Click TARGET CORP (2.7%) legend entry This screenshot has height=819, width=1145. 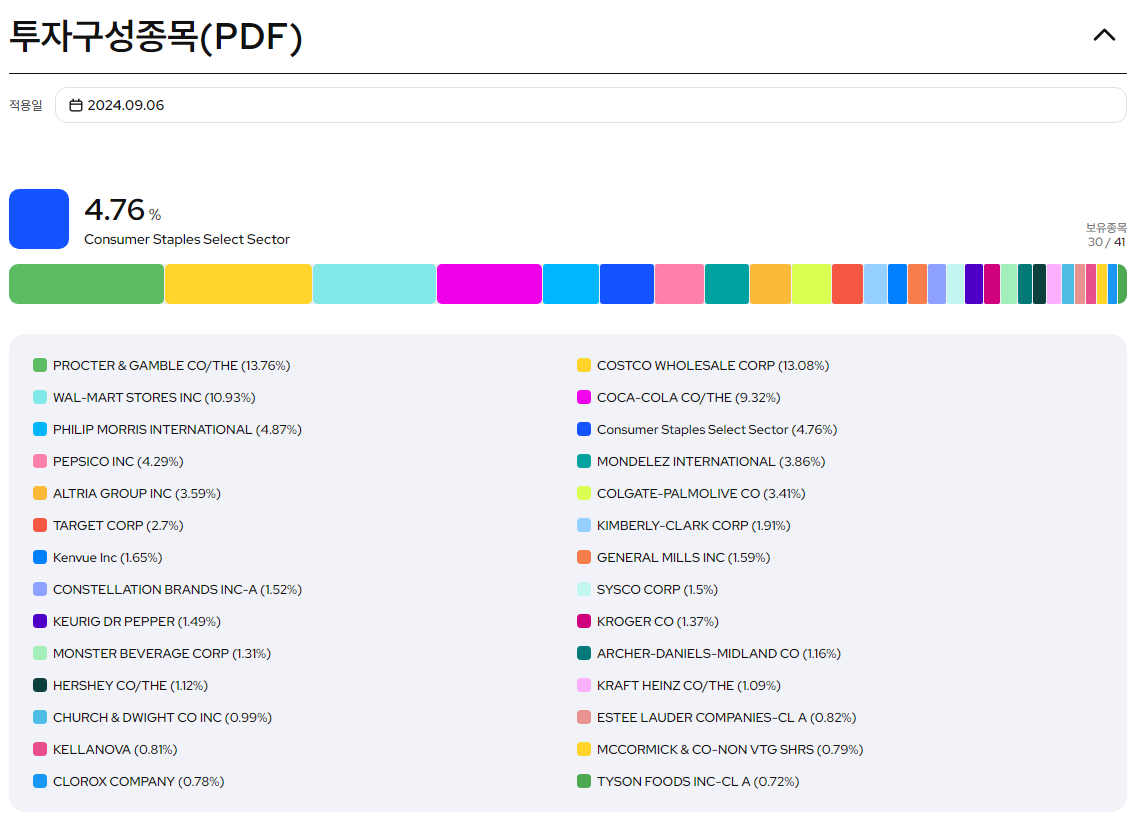108,526
